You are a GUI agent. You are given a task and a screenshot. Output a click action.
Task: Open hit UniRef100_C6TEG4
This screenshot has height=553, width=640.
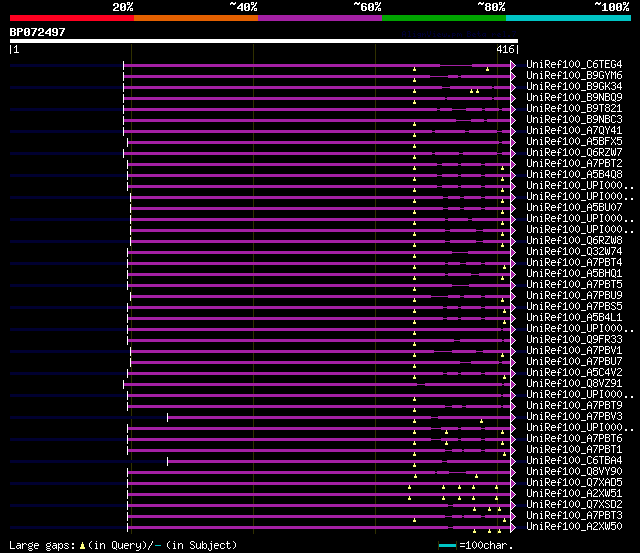click(x=574, y=64)
